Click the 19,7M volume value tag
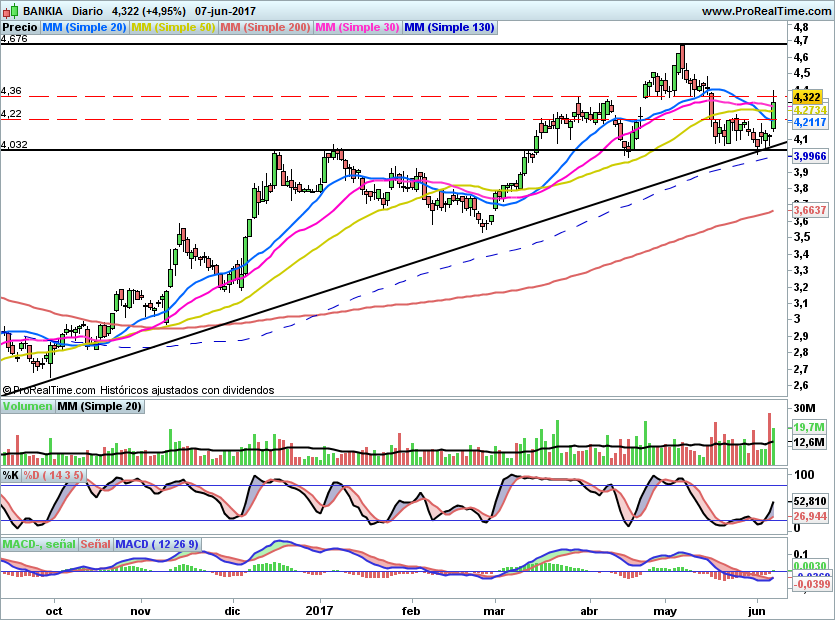Screen dimensions: 835x620 tap(808, 427)
